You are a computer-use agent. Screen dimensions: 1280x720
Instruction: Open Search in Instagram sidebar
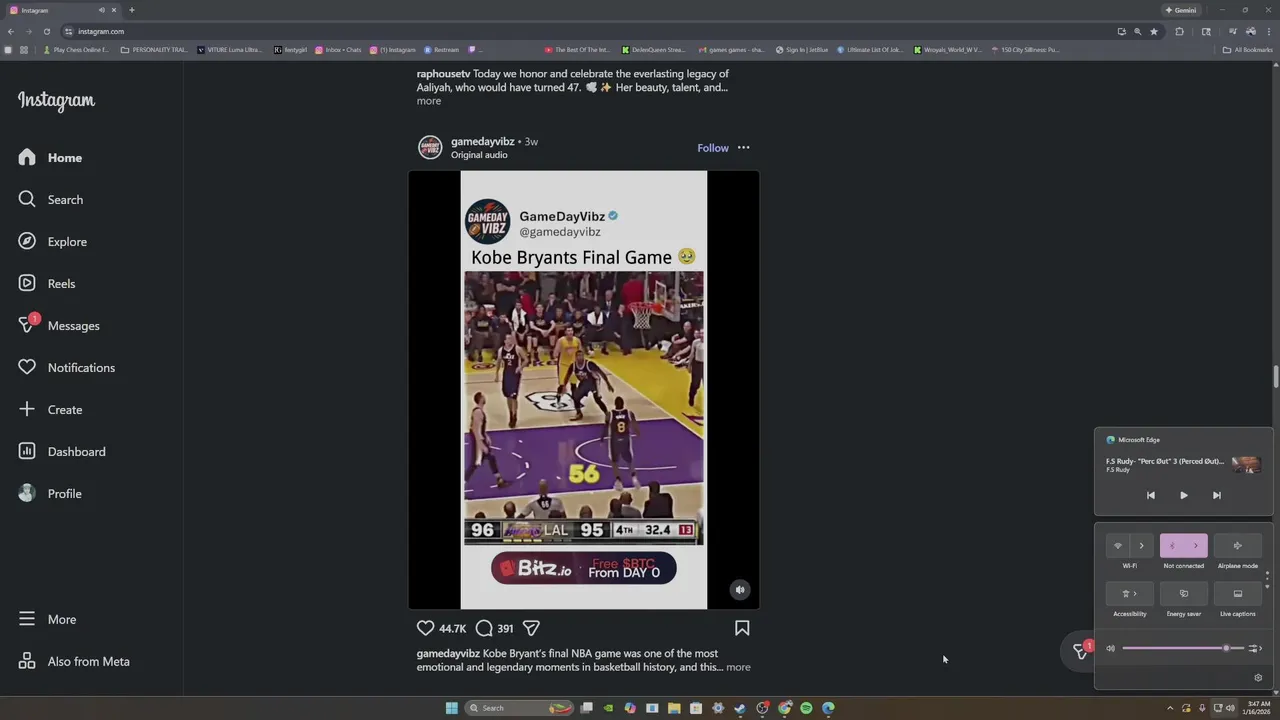(50, 199)
